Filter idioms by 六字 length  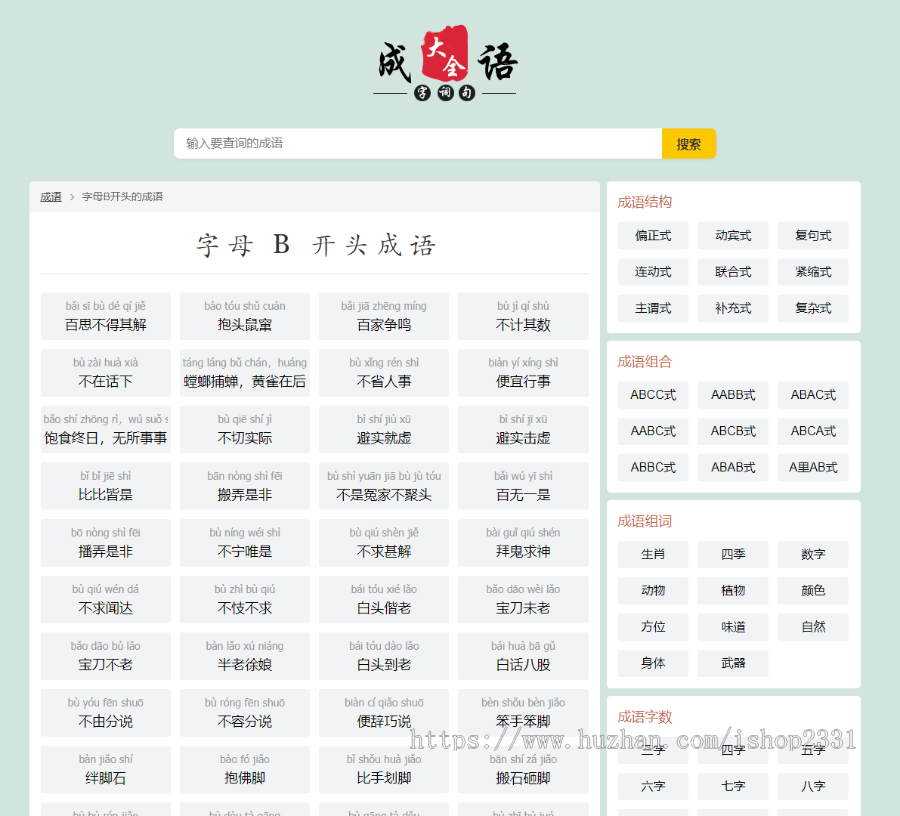tap(653, 786)
